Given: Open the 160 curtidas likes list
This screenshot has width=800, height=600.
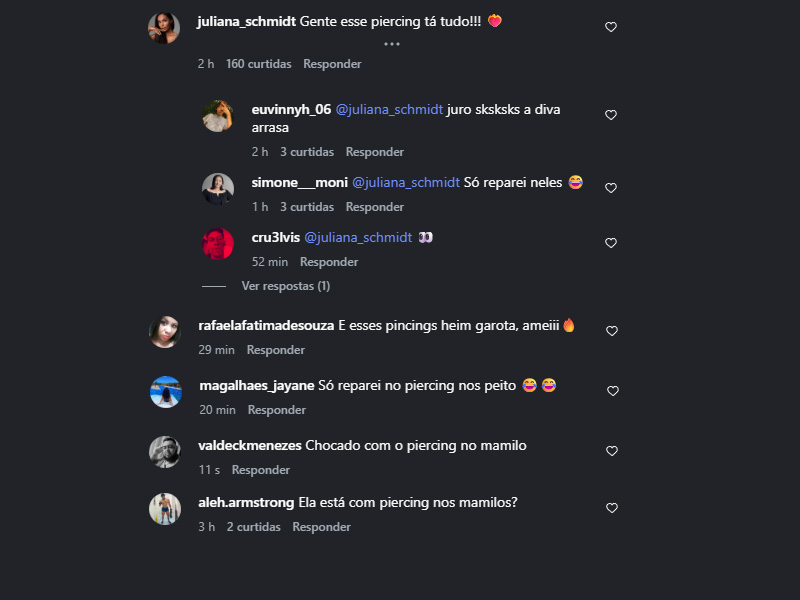Looking at the screenshot, I should pos(259,64).
